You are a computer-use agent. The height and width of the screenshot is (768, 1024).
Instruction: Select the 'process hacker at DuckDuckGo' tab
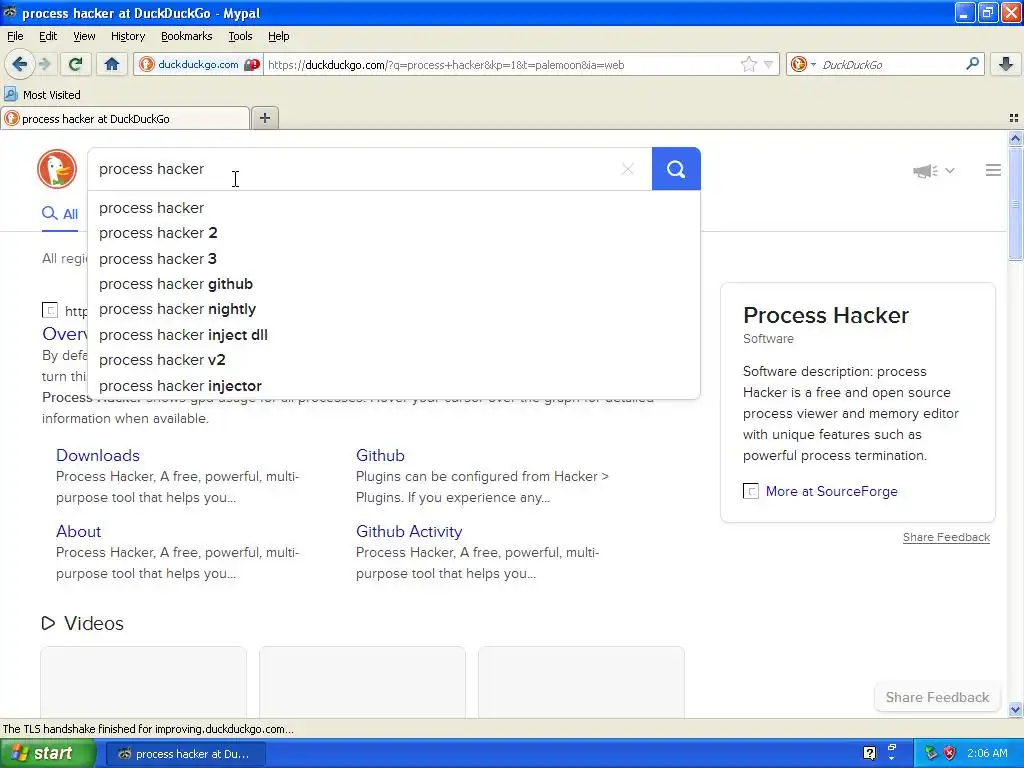click(x=124, y=118)
